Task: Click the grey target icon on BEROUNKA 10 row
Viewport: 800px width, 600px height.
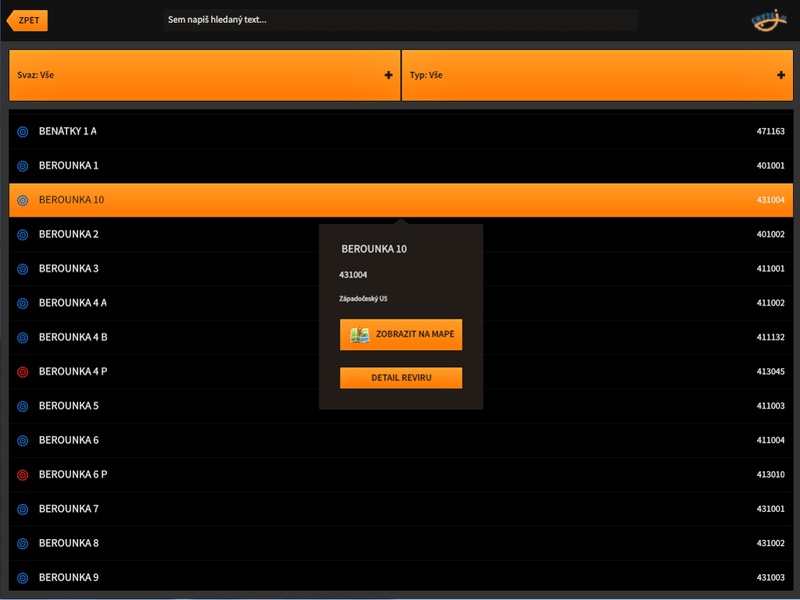Action: pos(22,201)
